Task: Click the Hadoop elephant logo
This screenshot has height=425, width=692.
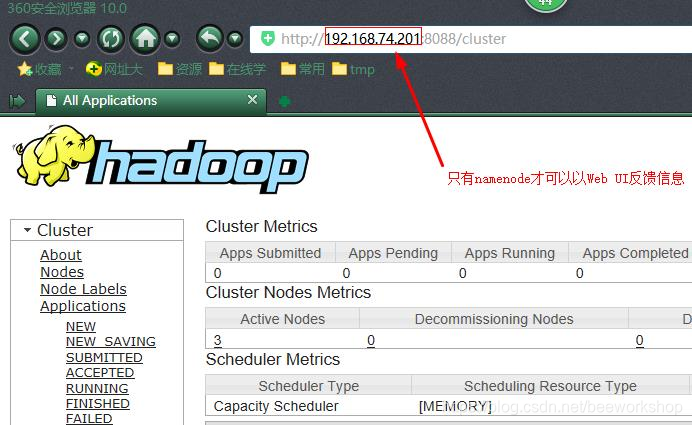Action: (161, 159)
